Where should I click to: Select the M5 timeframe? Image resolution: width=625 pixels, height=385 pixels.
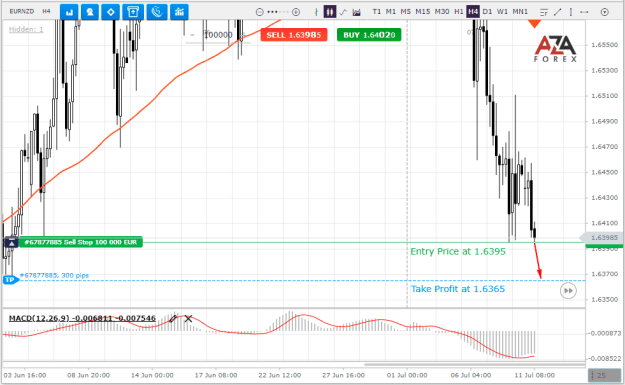pyautogui.click(x=405, y=12)
